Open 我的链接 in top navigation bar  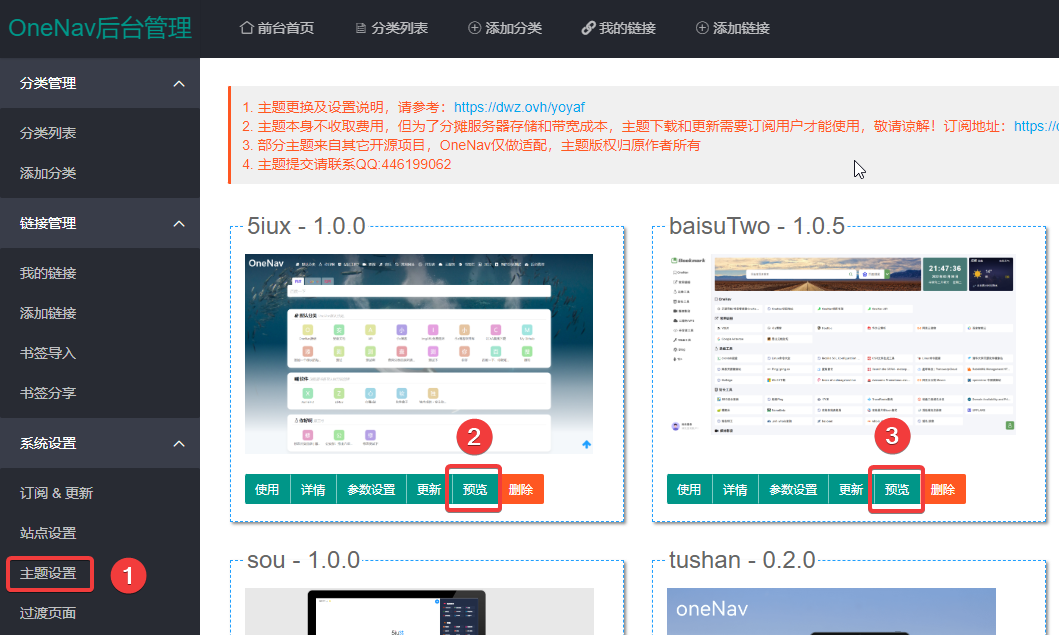coord(619,28)
